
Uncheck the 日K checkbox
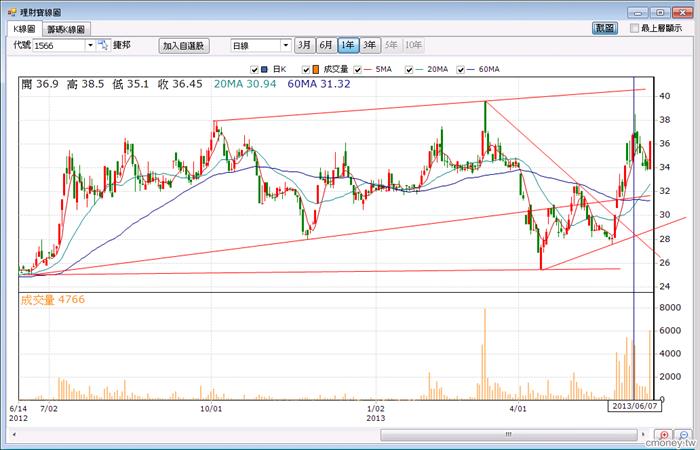point(254,69)
